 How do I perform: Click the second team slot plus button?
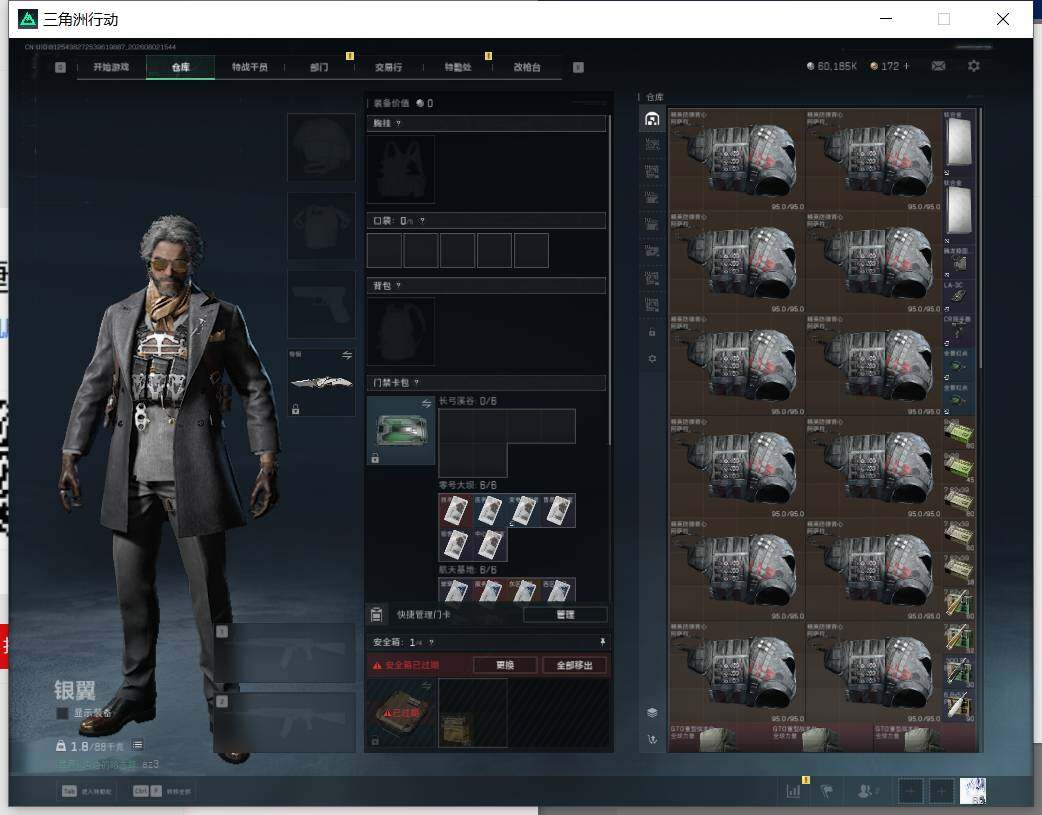pyautogui.click(x=941, y=791)
